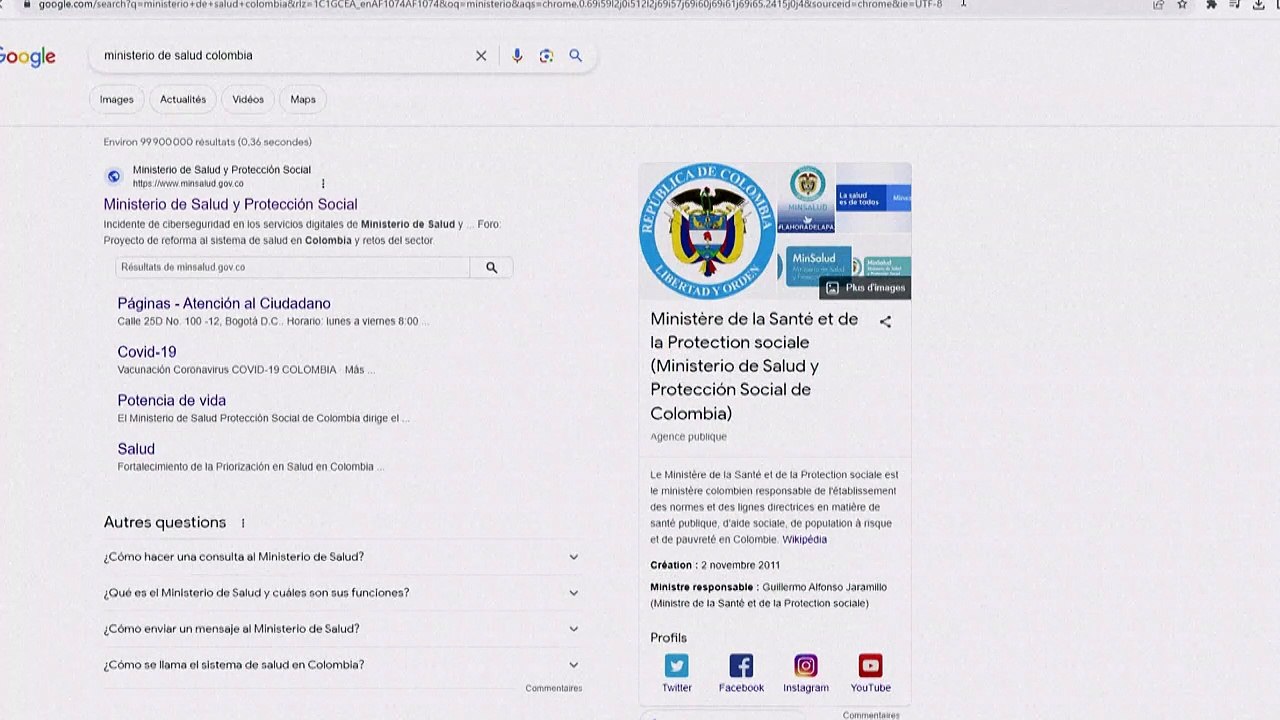Screen dimensions: 1280x720
Task: Switch to the Vidéos filter tab
Action: 248,100
